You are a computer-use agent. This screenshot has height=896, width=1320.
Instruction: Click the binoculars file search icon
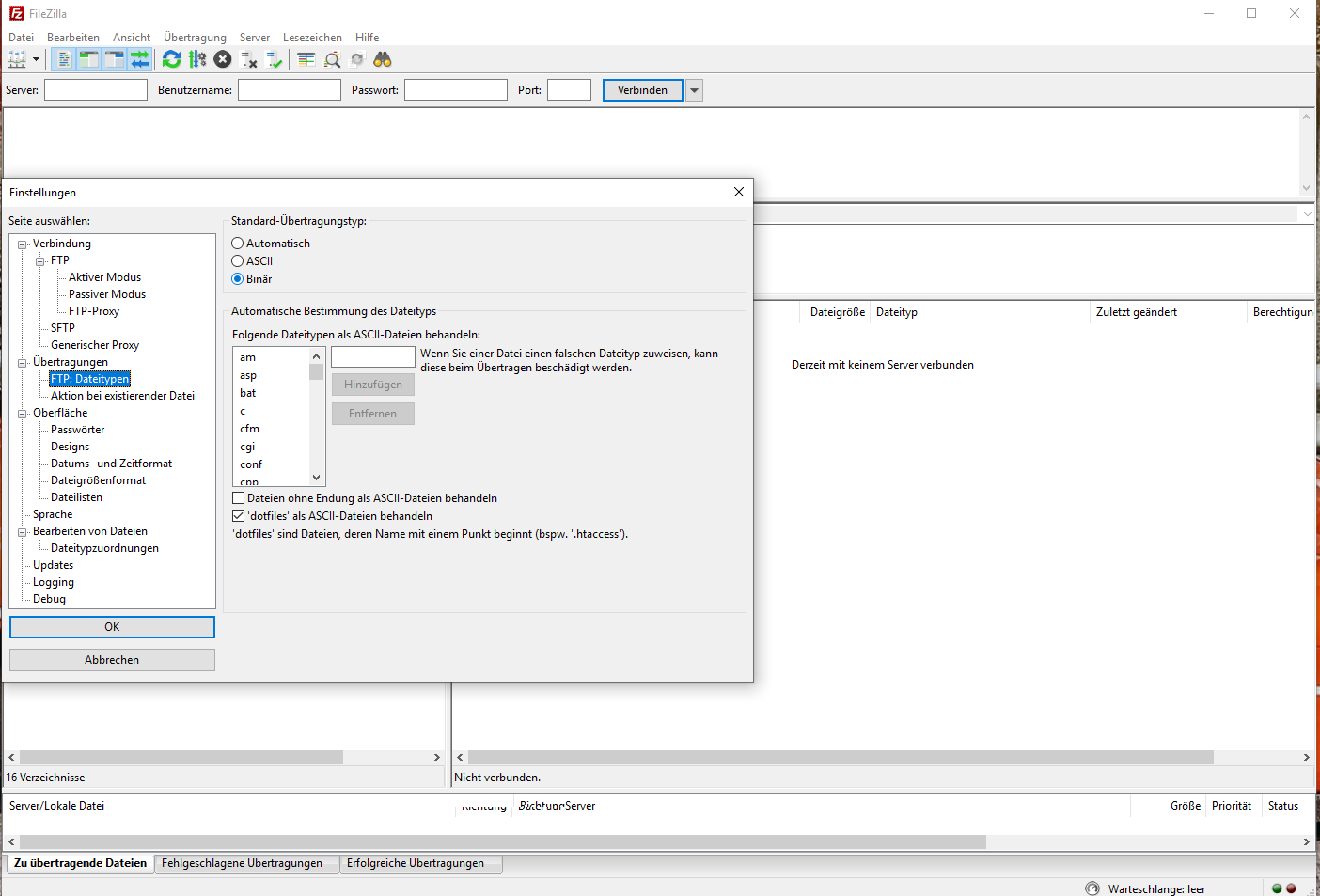(382, 59)
